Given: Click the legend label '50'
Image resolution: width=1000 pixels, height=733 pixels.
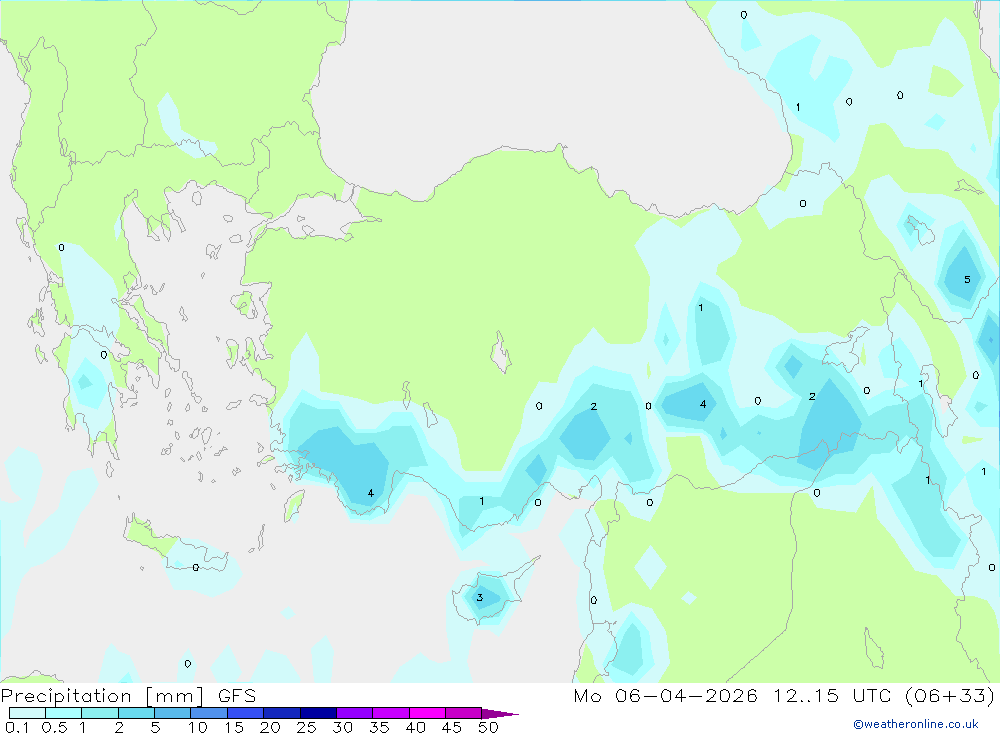Looking at the screenshot, I should click(x=488, y=727).
